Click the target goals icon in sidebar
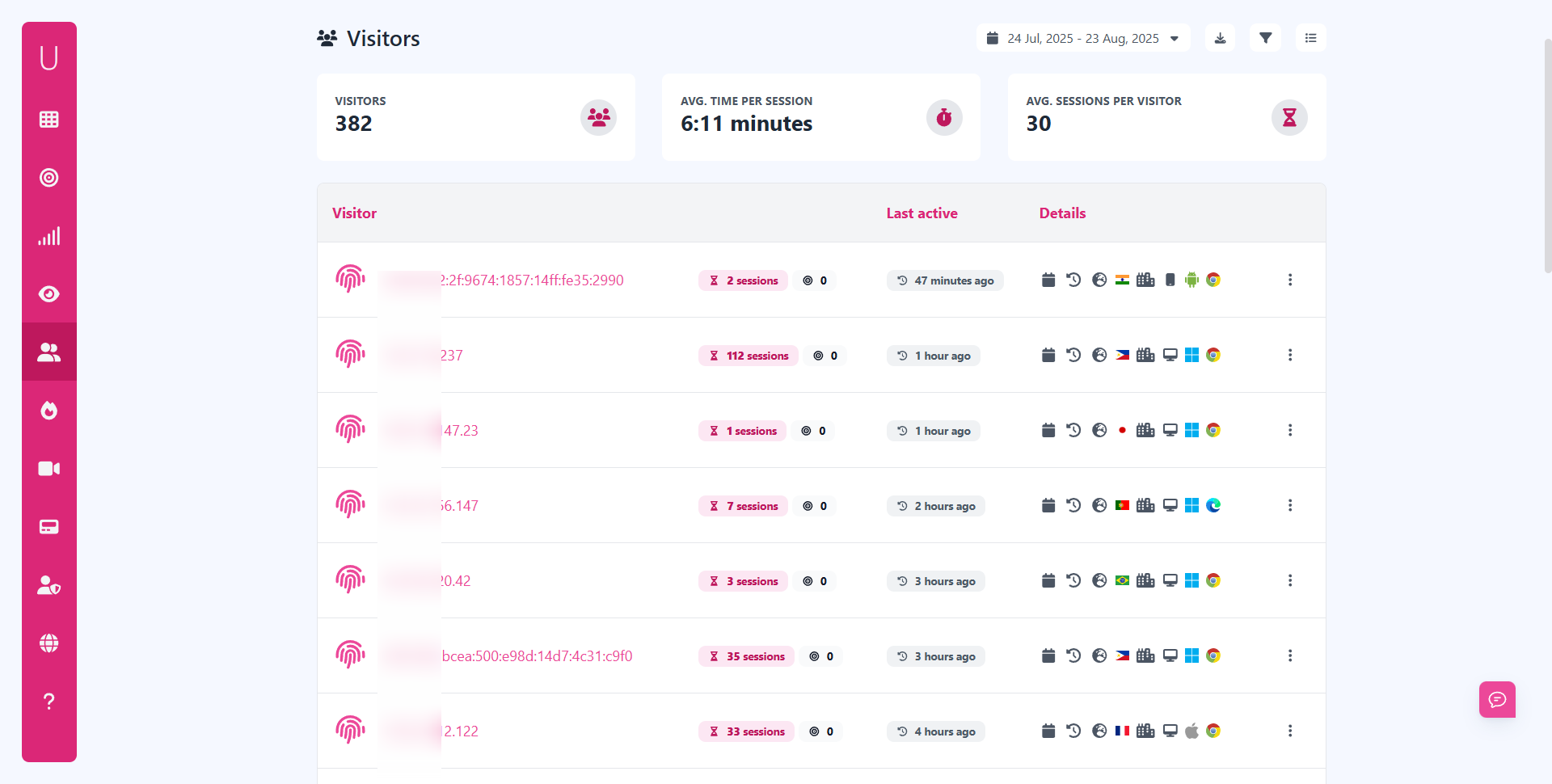Screen dimensions: 1552x784 48,177
